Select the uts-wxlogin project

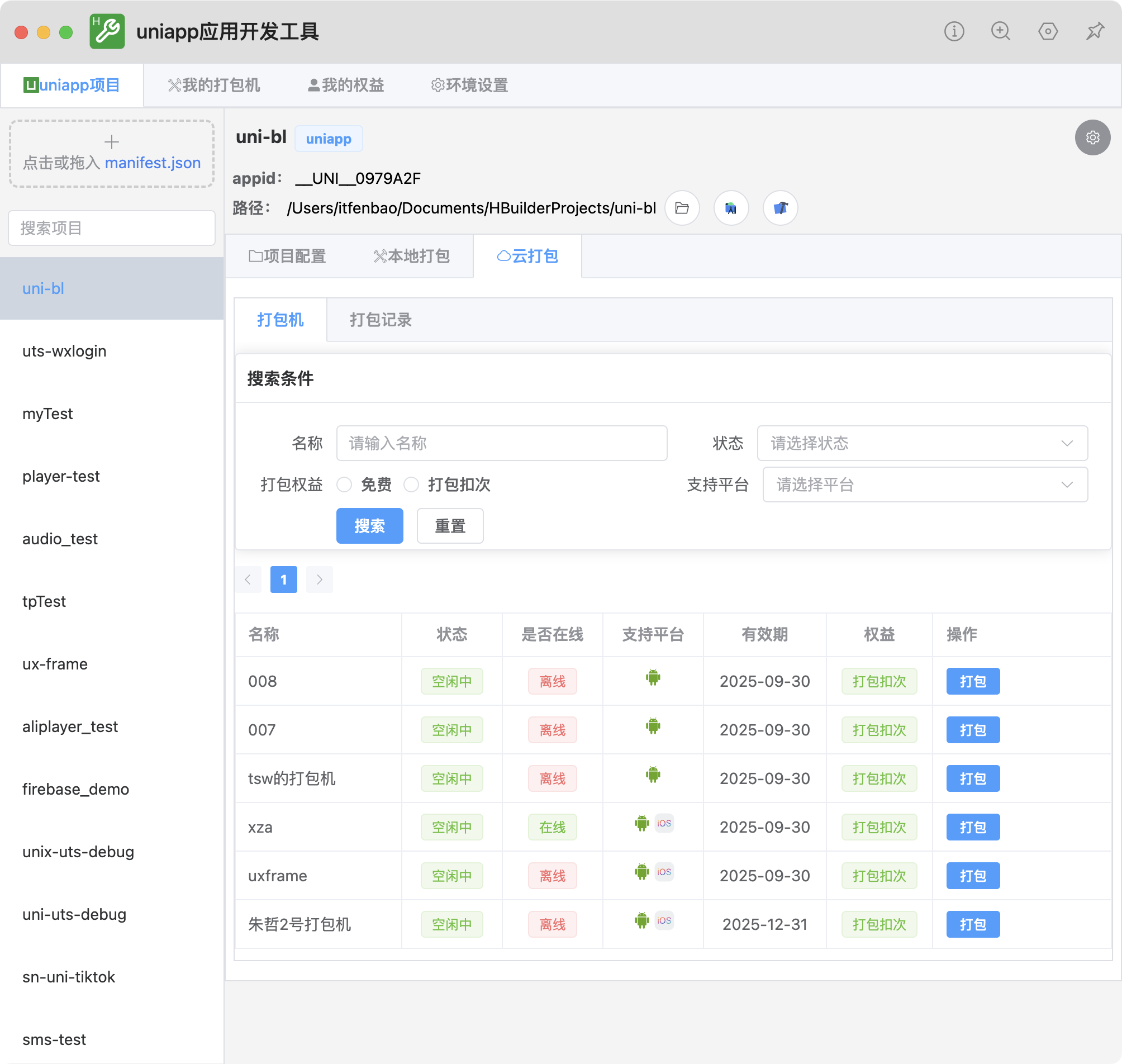coord(112,351)
